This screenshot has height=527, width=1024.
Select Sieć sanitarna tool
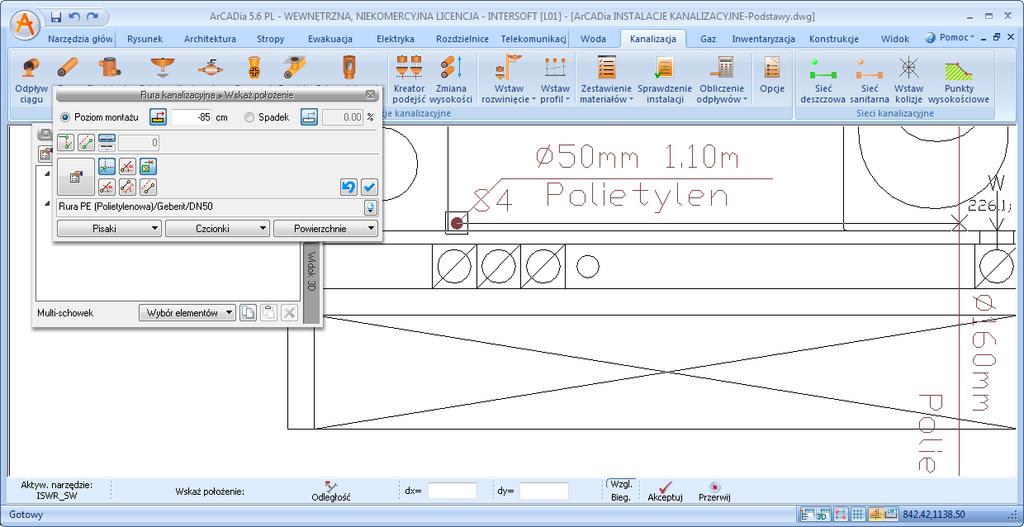coord(869,80)
